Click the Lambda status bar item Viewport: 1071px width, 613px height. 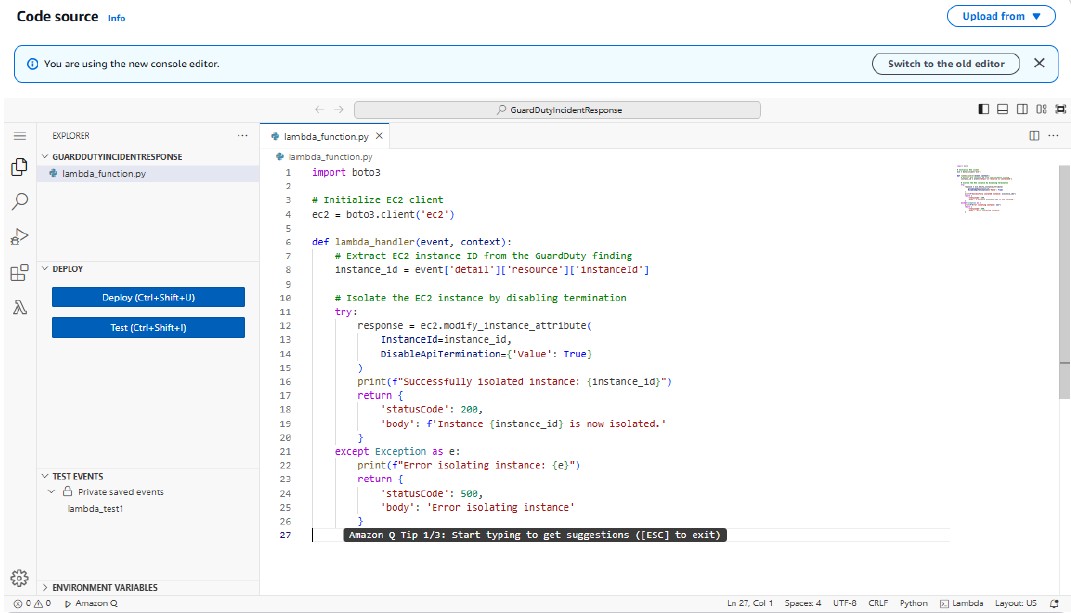point(962,603)
